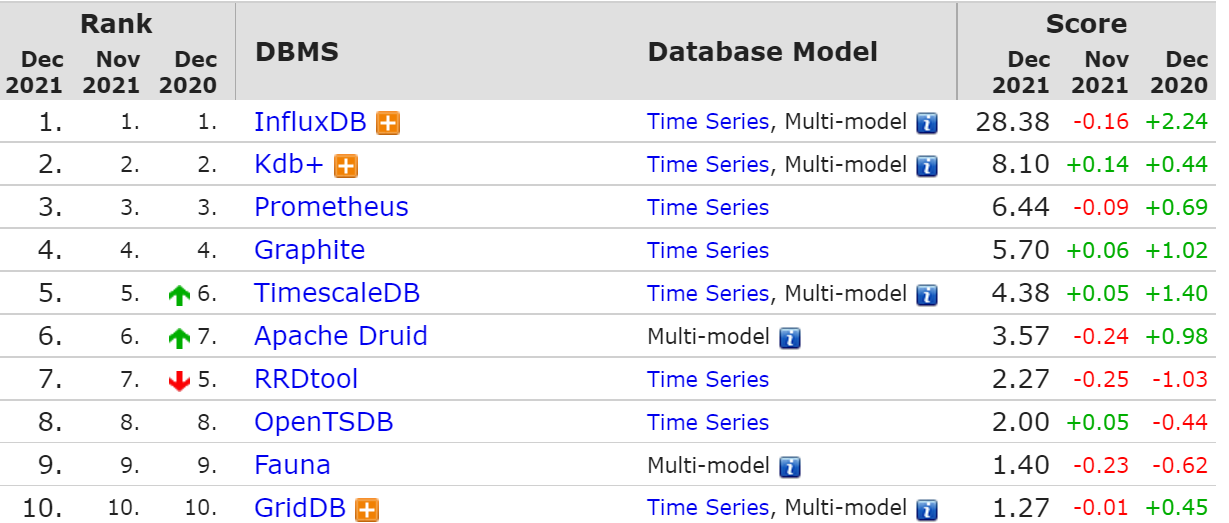The height and width of the screenshot is (523, 1229).
Task: Click the orange plus icon next to Kdb+
Action: point(346,166)
